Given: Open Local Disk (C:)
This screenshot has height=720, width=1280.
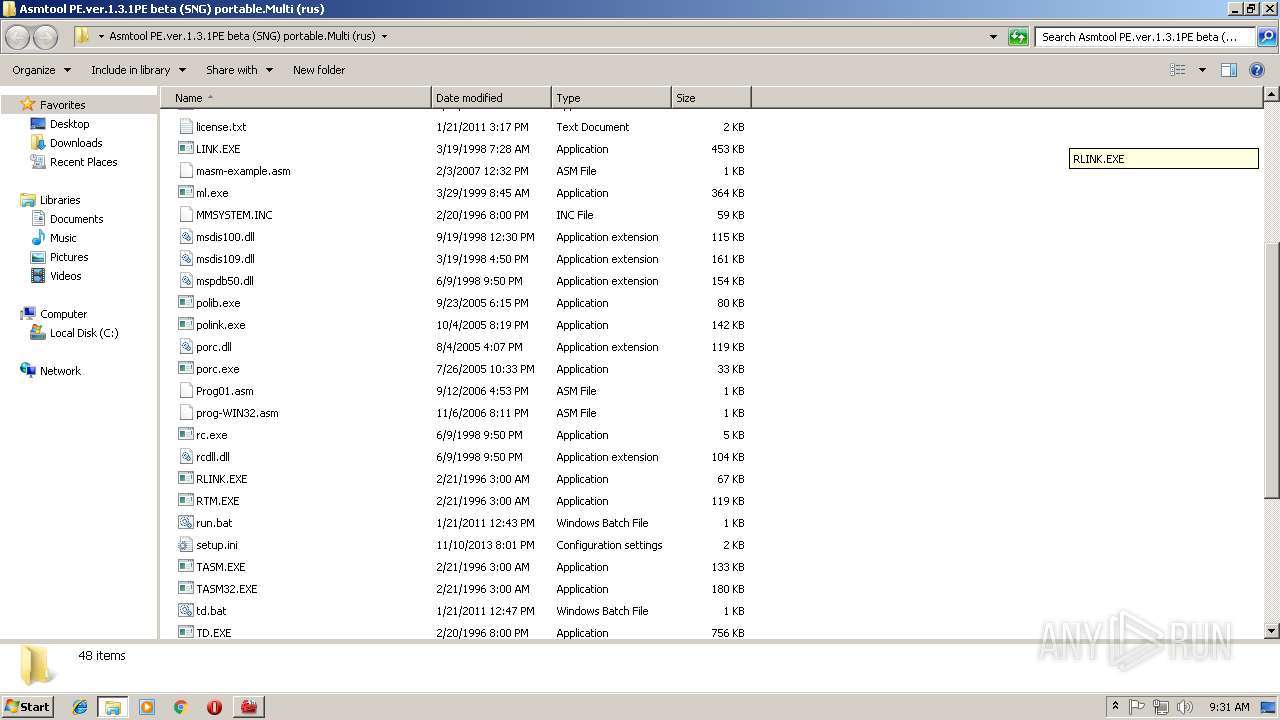Looking at the screenshot, I should pyautogui.click(x=84, y=333).
